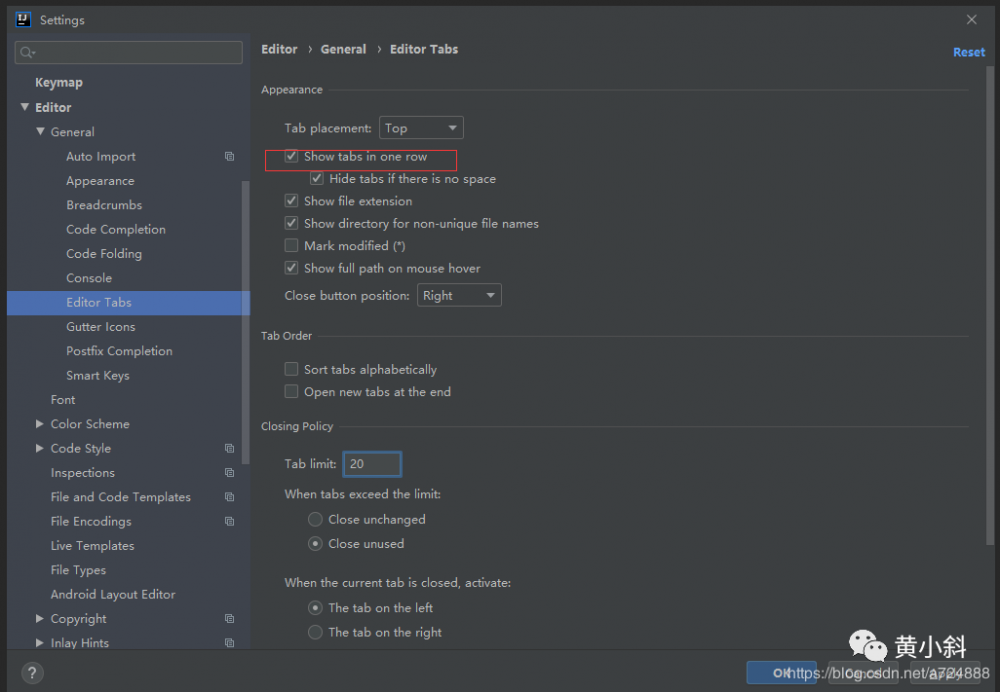Go to Code Folding settings
1000x692 pixels.
[104, 253]
